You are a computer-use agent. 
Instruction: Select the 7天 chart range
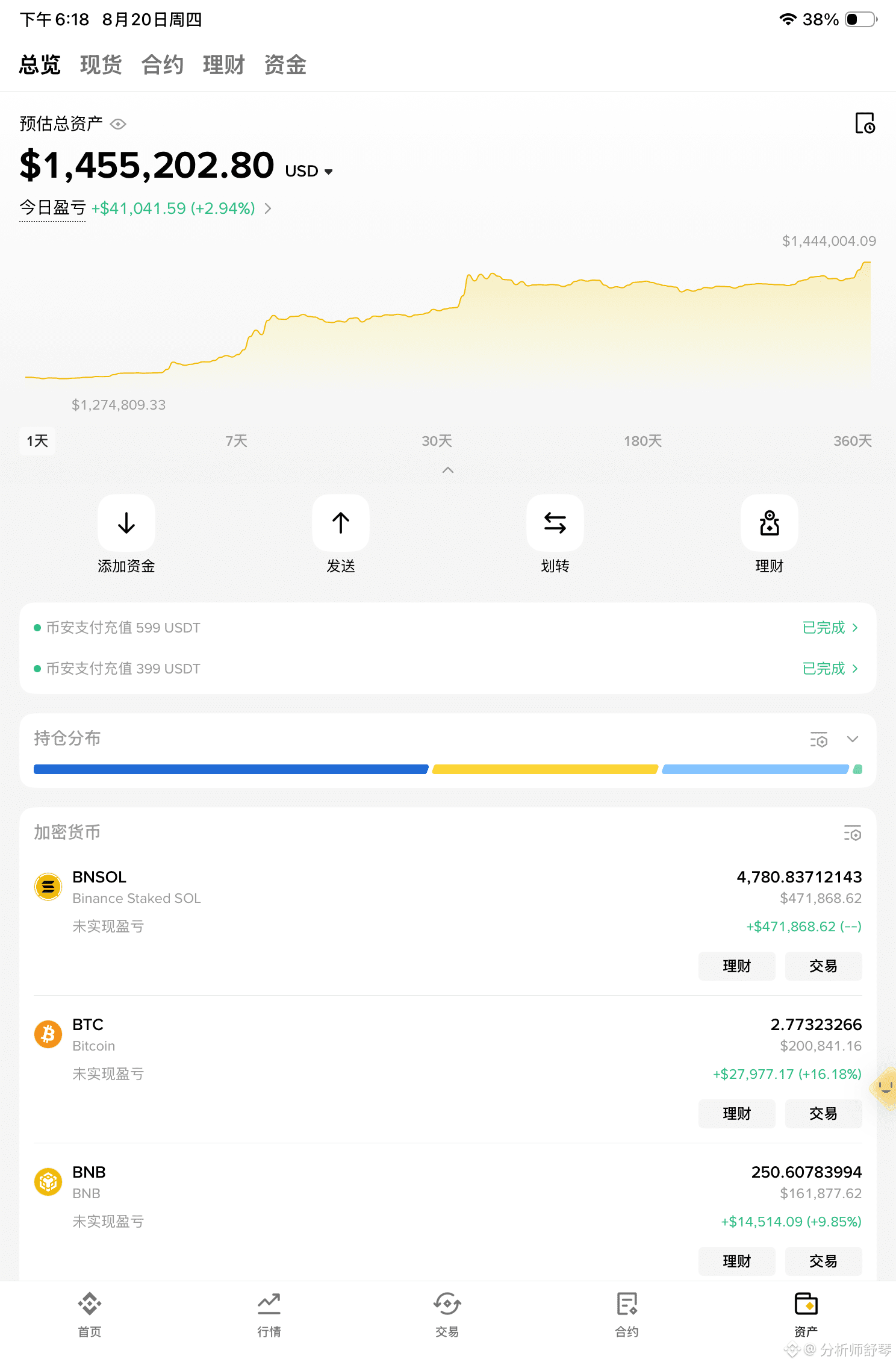coord(237,441)
